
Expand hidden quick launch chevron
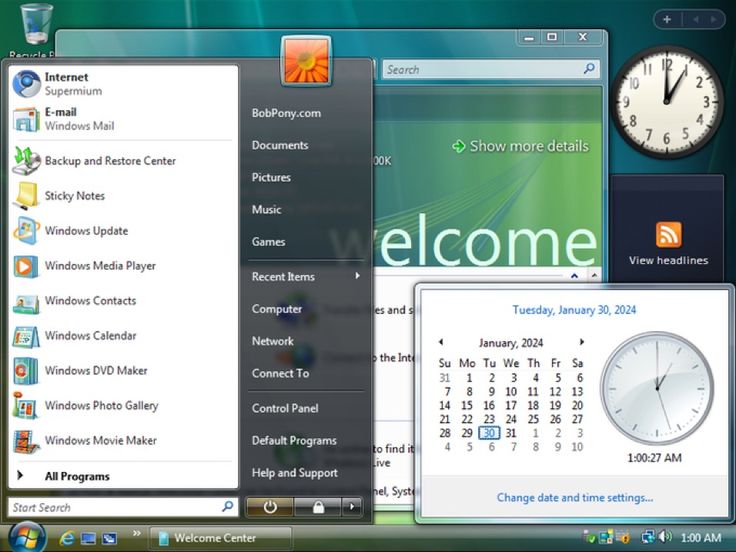pos(137,533)
